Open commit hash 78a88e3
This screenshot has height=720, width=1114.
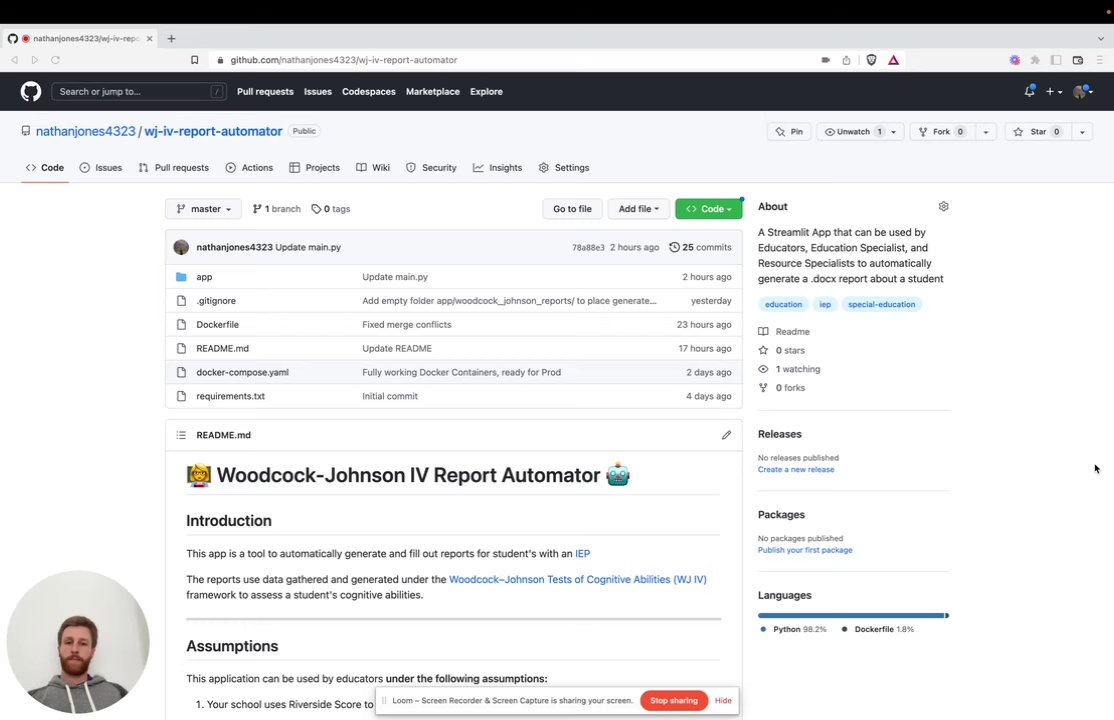point(588,247)
